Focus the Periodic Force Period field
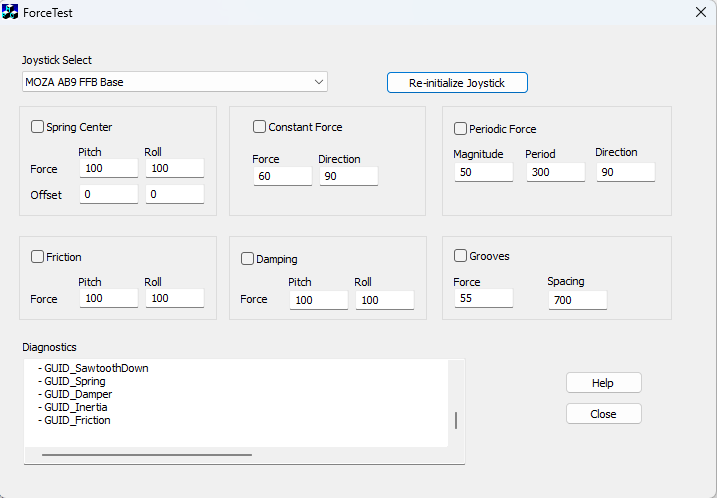The height and width of the screenshot is (498, 717). click(555, 172)
